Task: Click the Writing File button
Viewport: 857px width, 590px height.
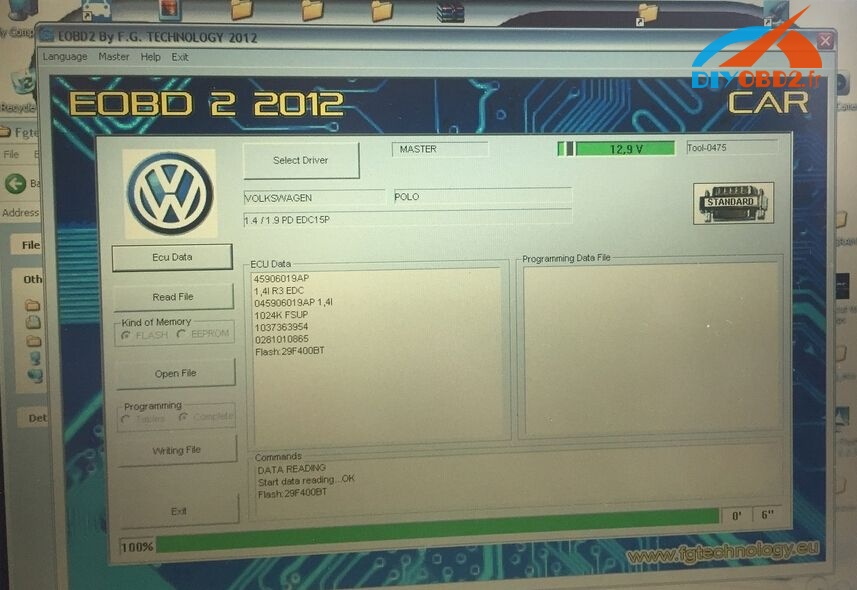Action: point(177,451)
